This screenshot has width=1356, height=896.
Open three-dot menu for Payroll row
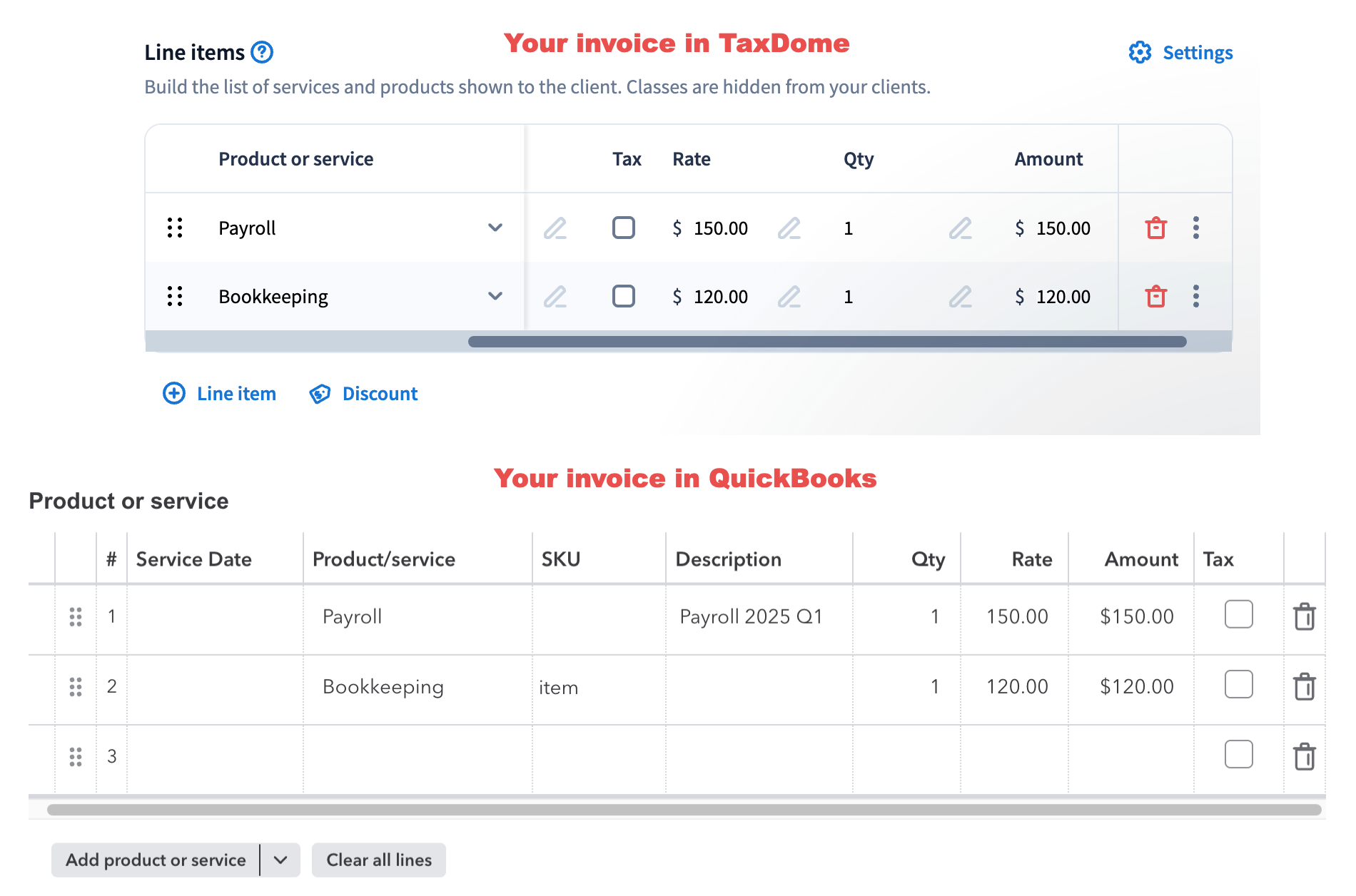(1195, 228)
